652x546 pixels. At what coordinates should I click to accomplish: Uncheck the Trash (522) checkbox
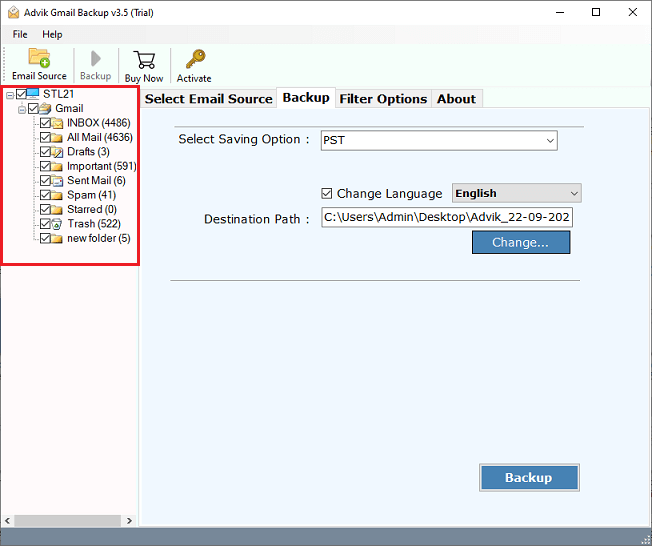tap(45, 224)
